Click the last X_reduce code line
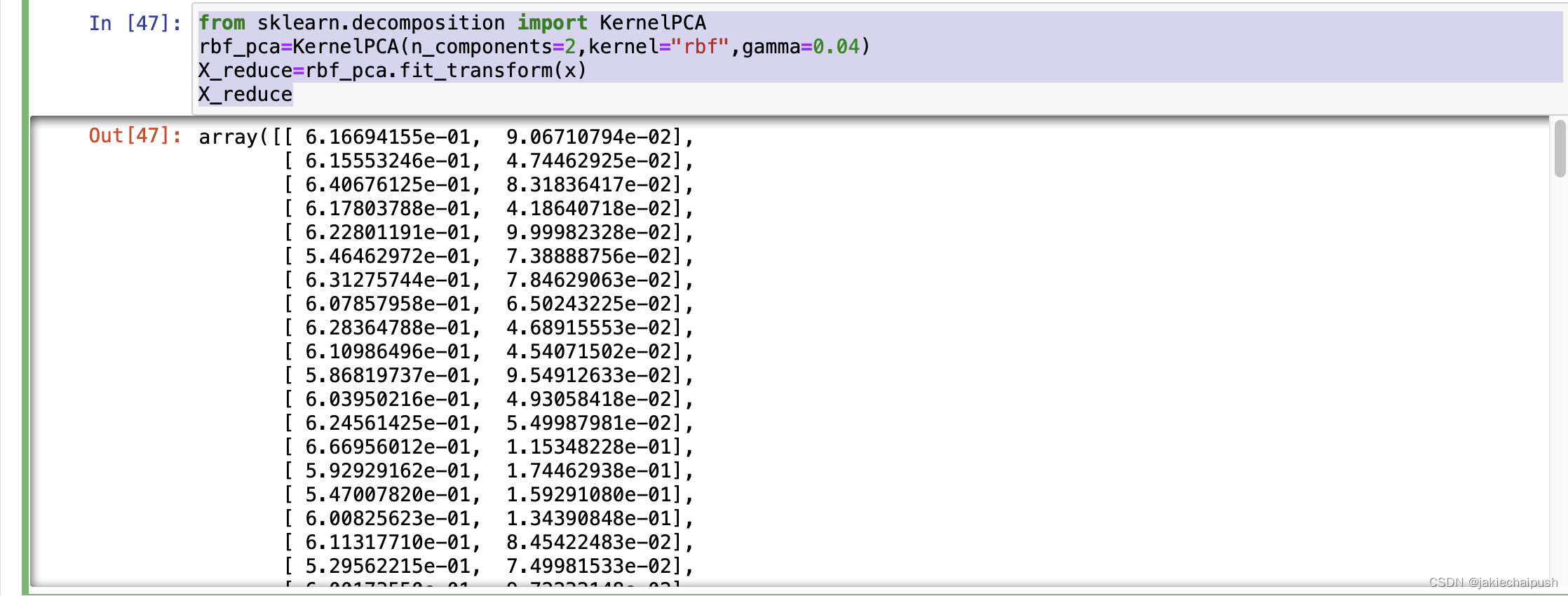1568x596 pixels. [245, 95]
